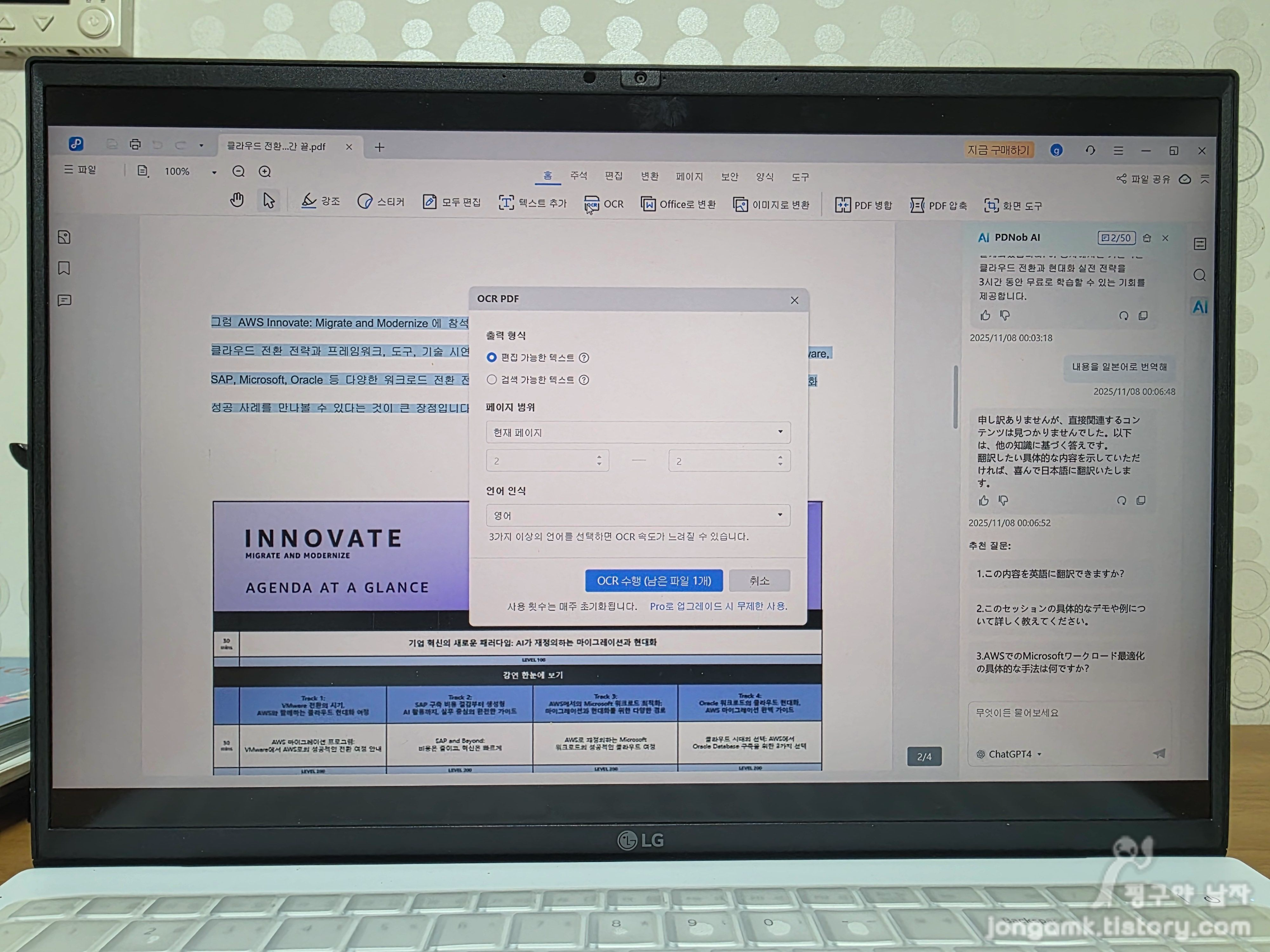Click the zoom in magnifier icon
1270x952 pixels.
click(x=265, y=172)
